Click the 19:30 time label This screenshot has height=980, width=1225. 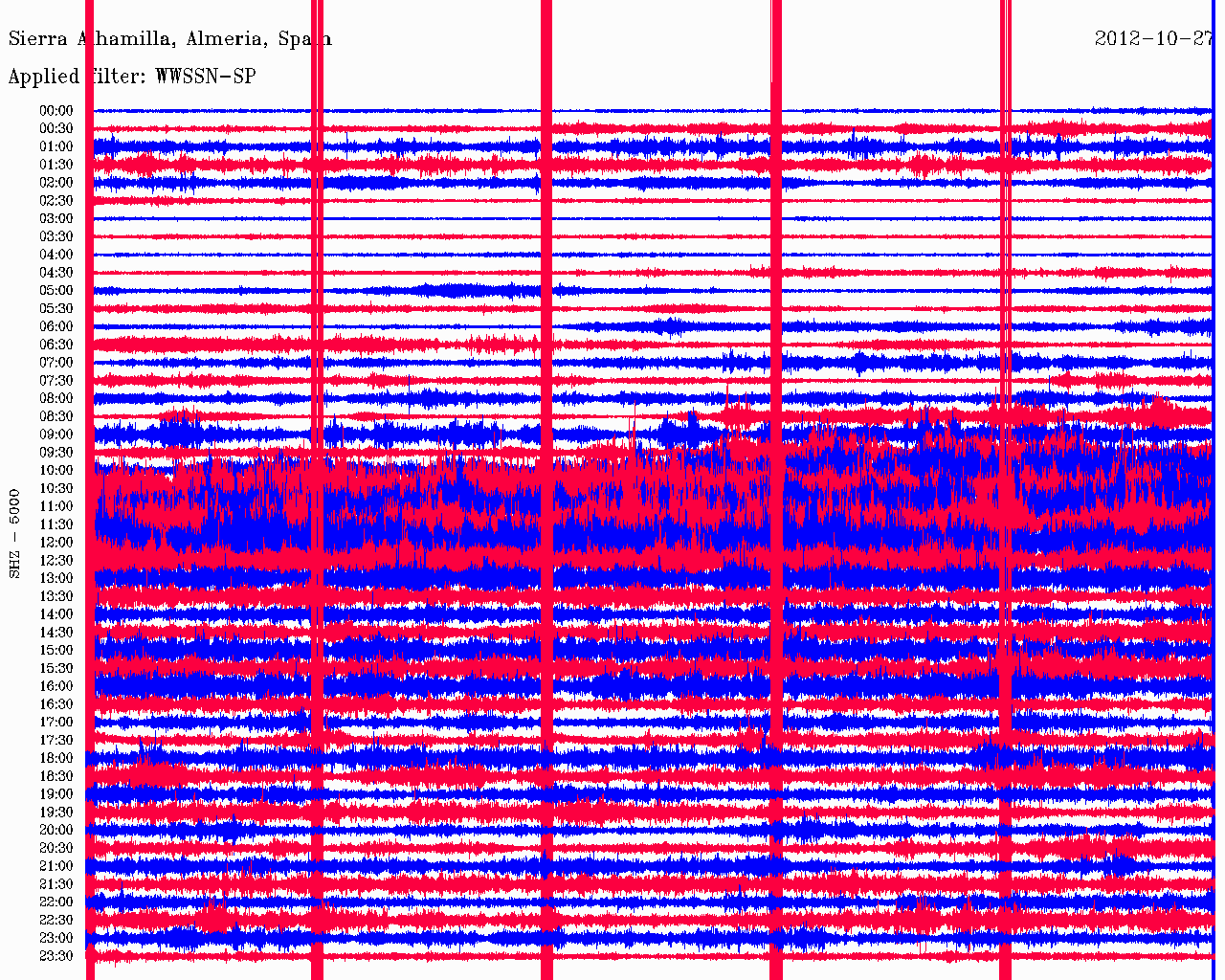(x=56, y=813)
